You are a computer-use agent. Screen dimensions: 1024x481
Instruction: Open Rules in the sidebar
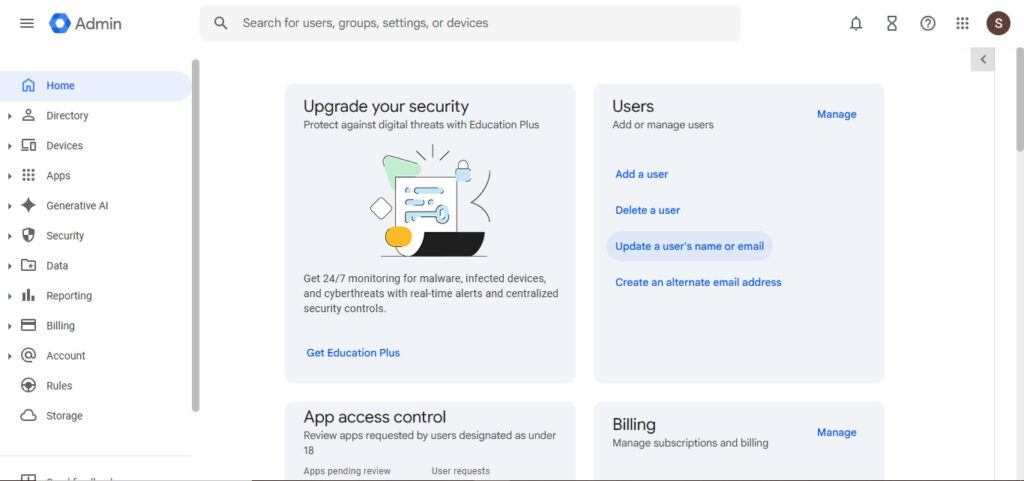(x=59, y=386)
